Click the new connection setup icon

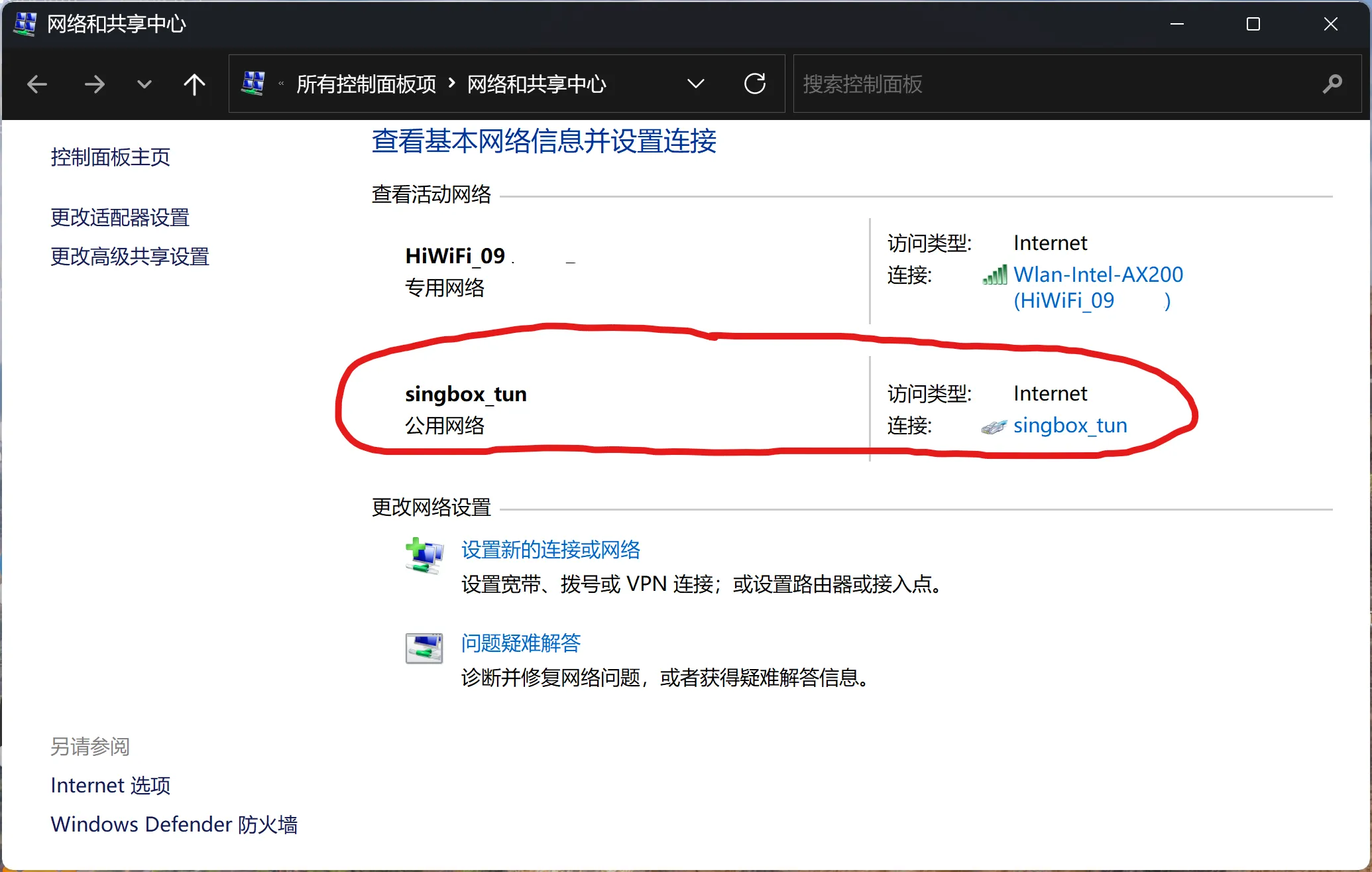(424, 556)
